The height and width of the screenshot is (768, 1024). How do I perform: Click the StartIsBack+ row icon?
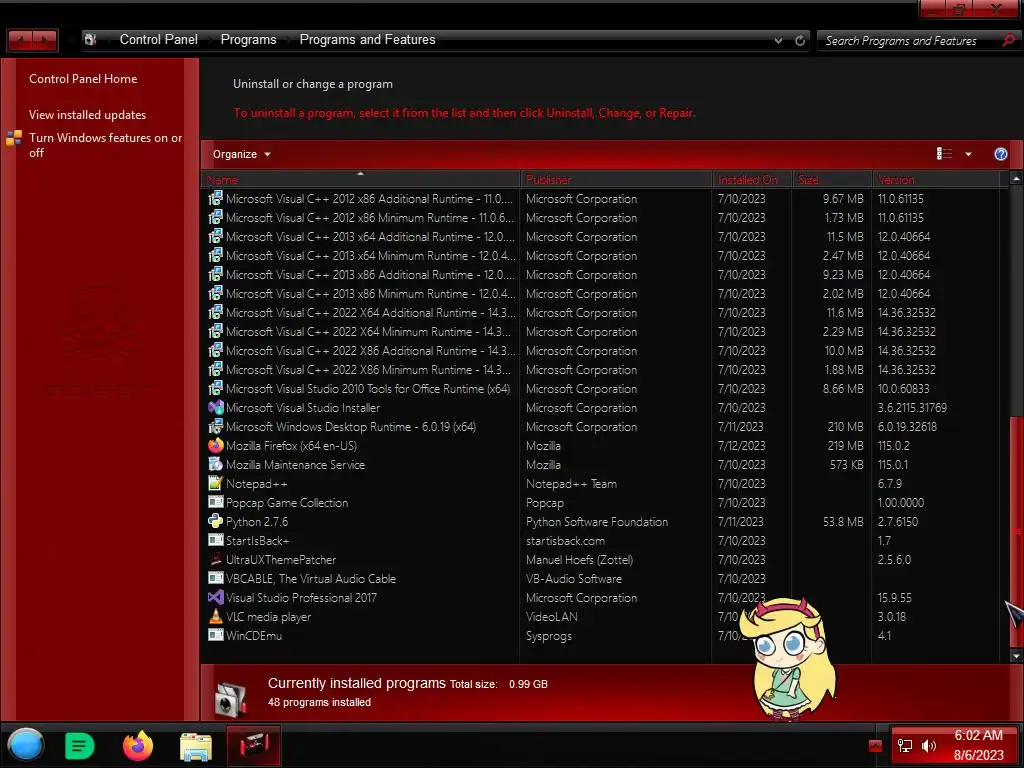point(216,540)
